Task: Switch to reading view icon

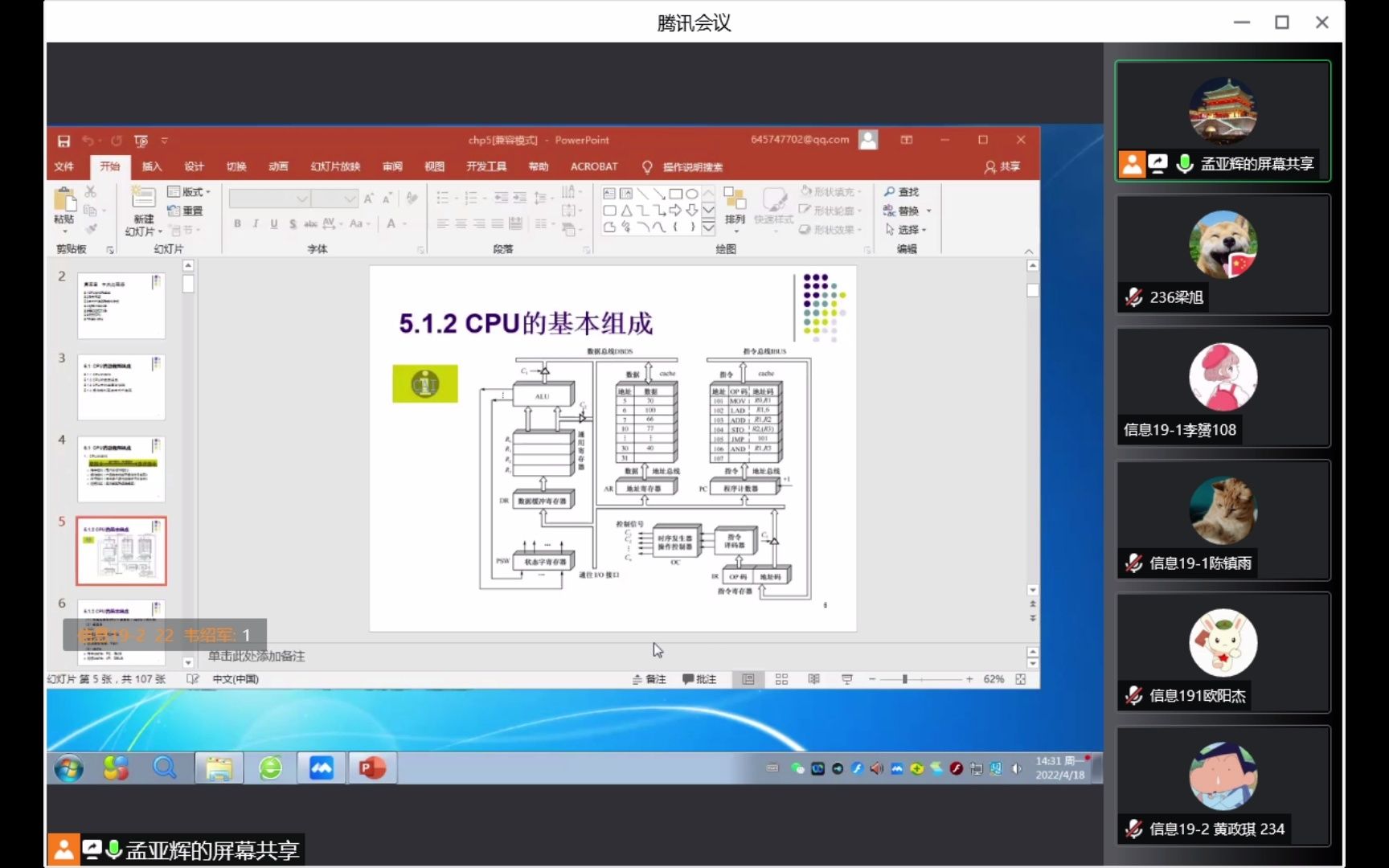Action: [814, 679]
